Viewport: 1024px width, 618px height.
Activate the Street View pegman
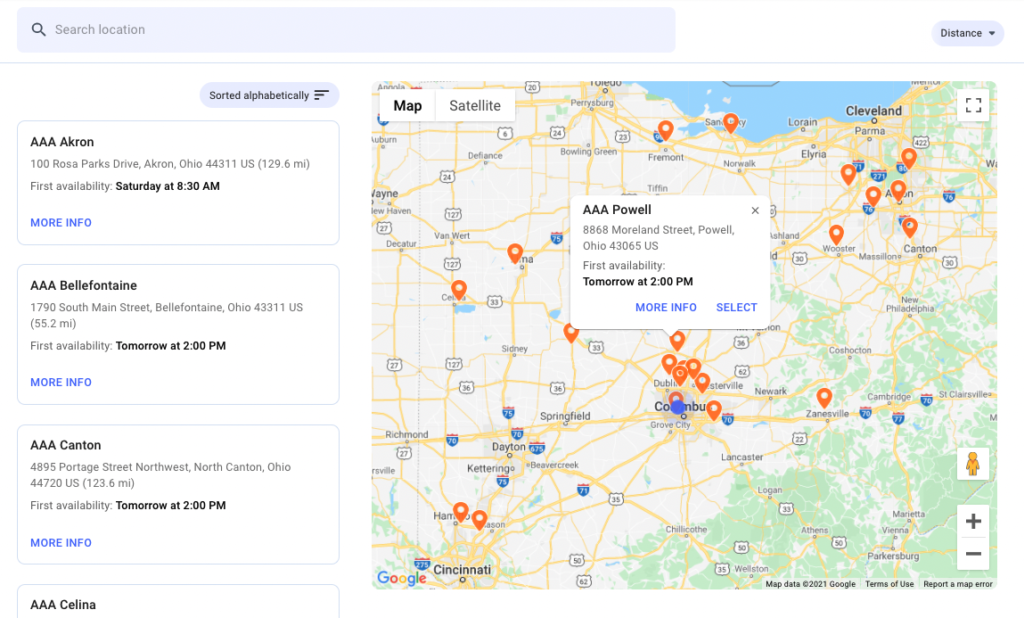(973, 464)
